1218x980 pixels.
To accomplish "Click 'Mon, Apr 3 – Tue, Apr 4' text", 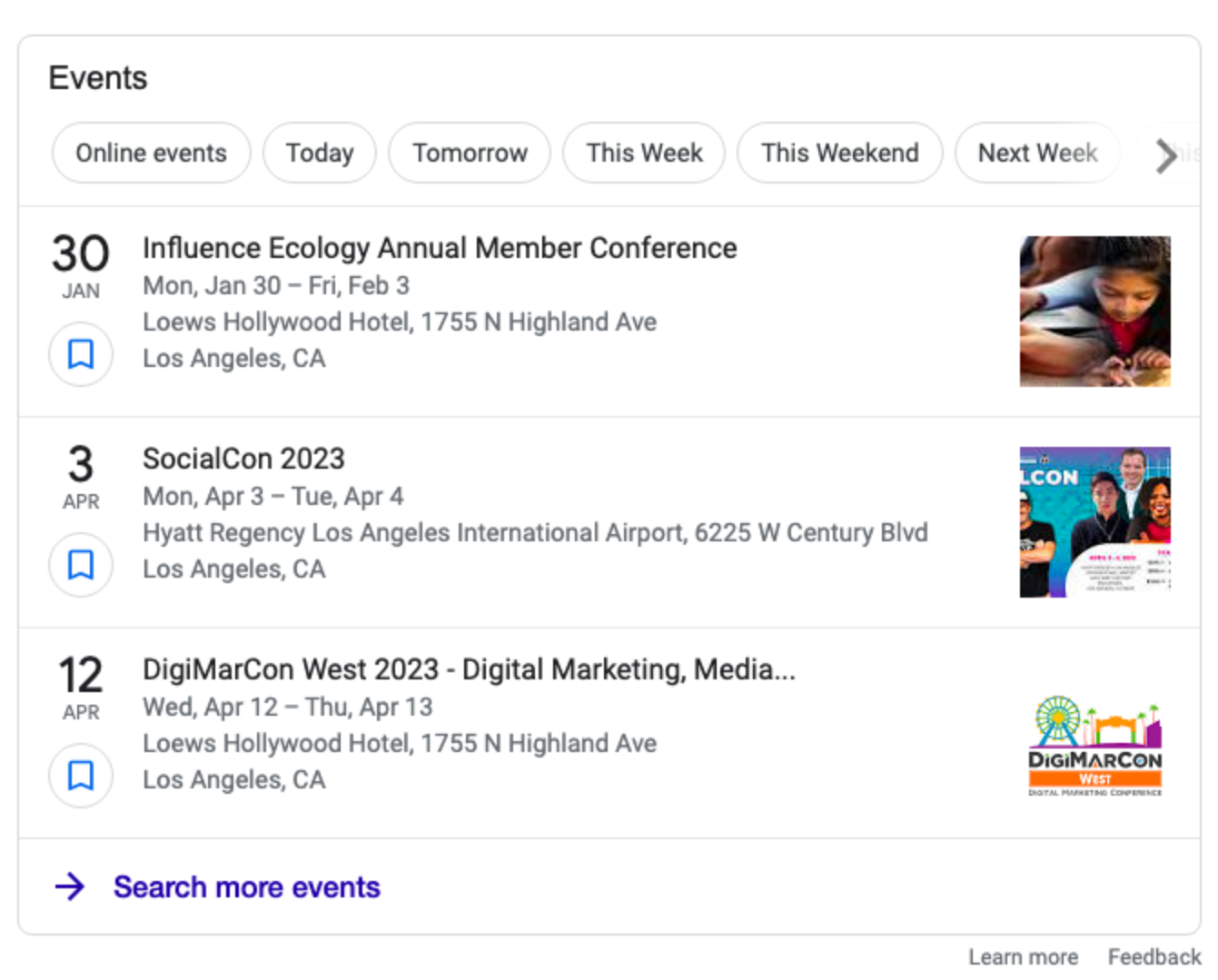I will 272,496.
